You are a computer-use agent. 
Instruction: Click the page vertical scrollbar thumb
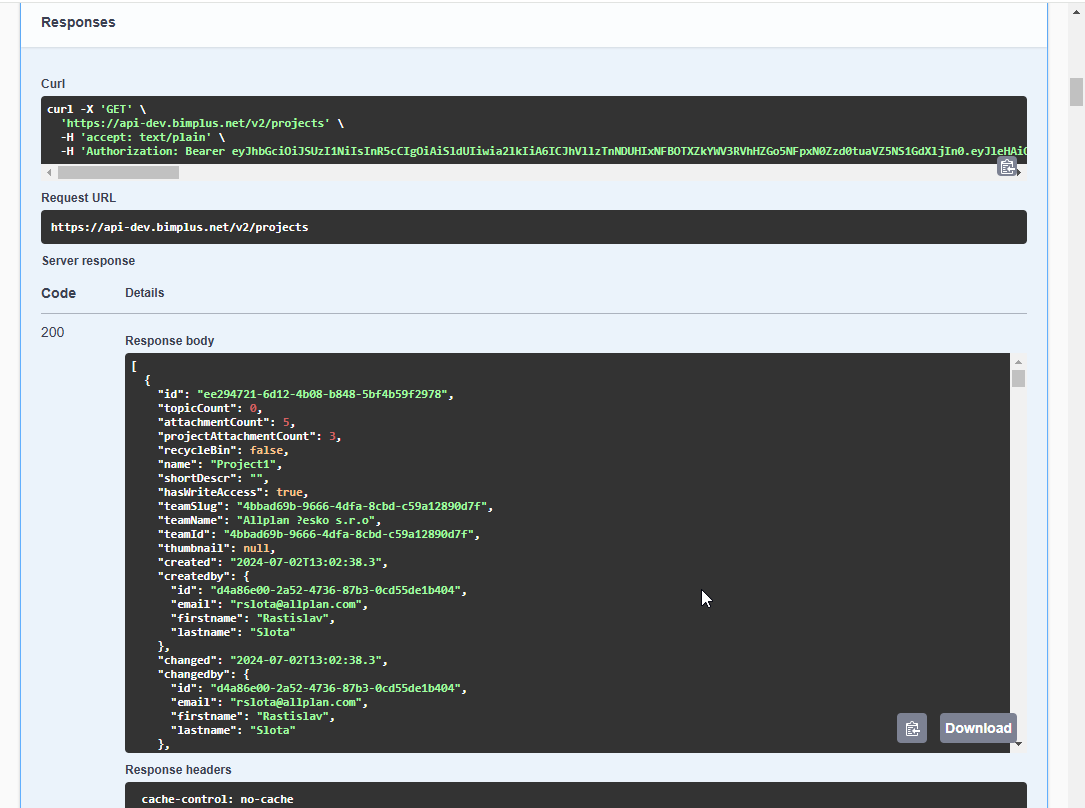click(1076, 92)
